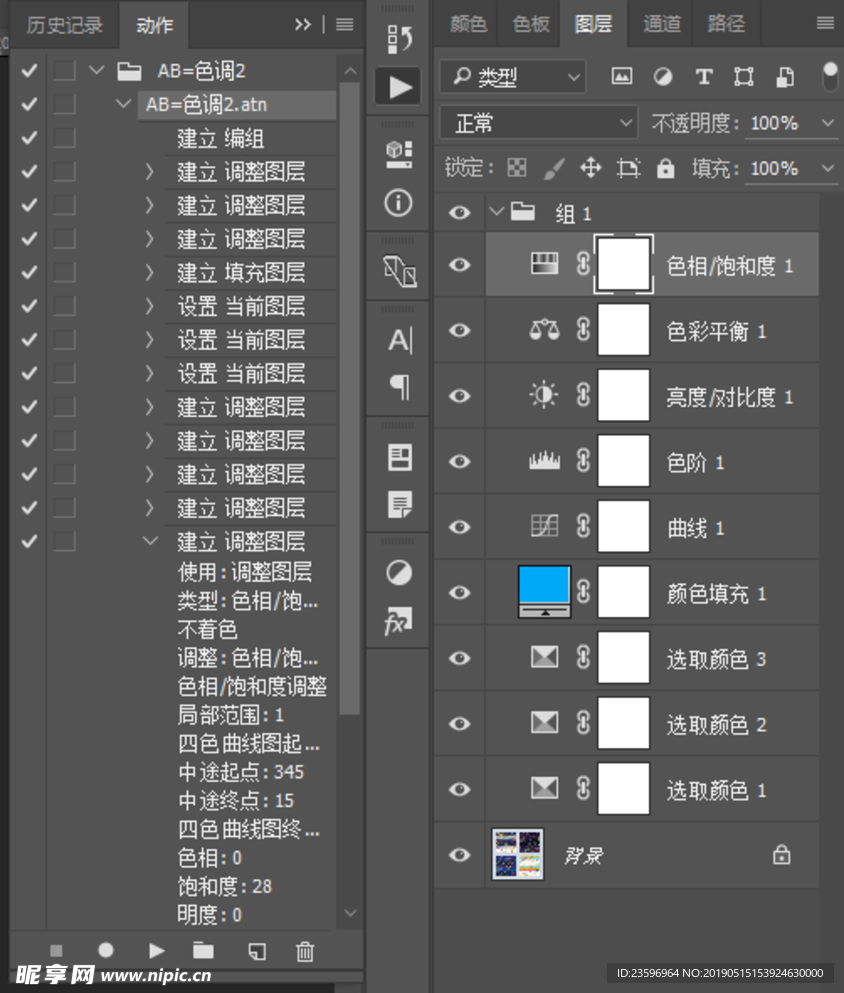
Task: Select the type layers filter icon
Action: 704,77
